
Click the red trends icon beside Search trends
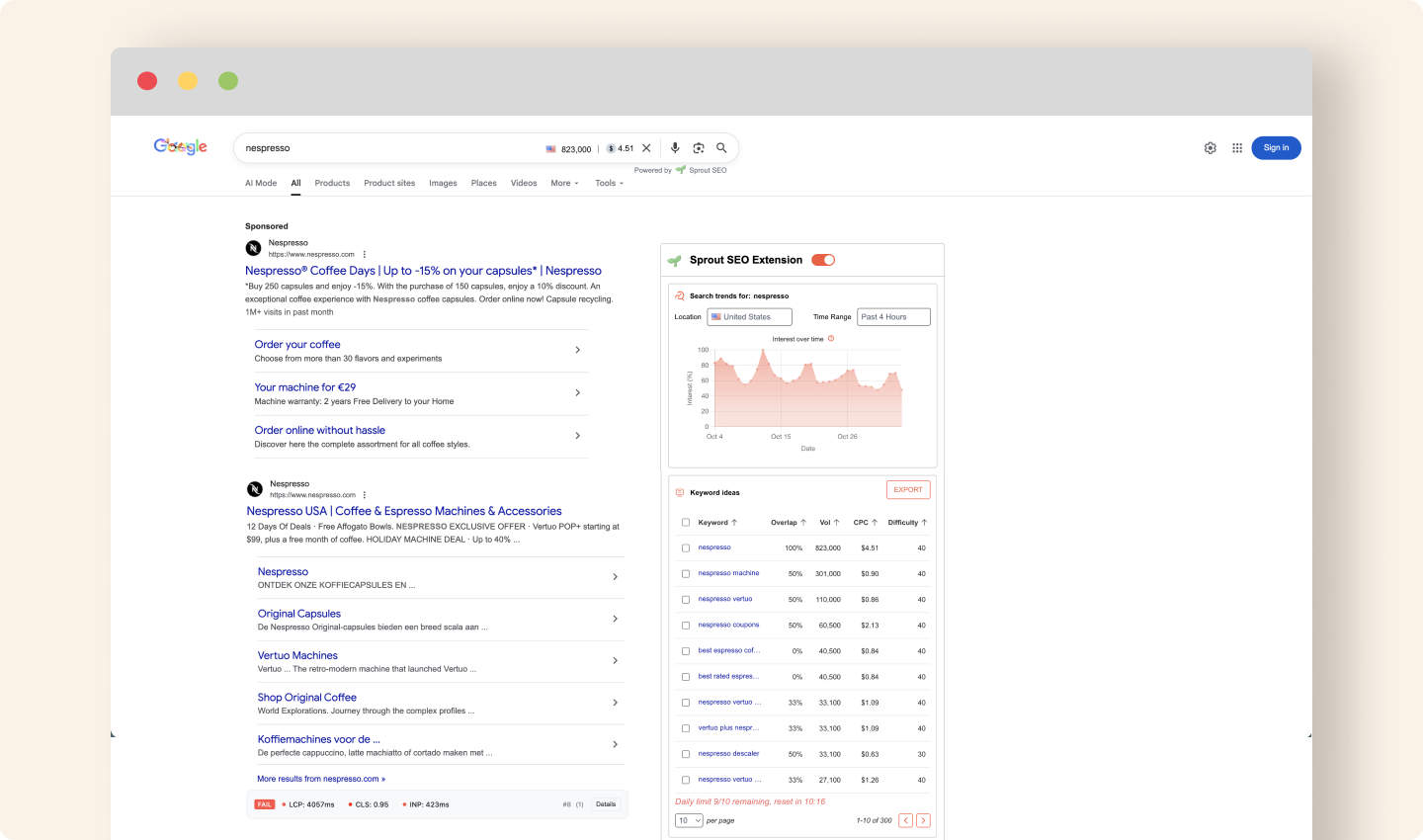click(x=679, y=295)
